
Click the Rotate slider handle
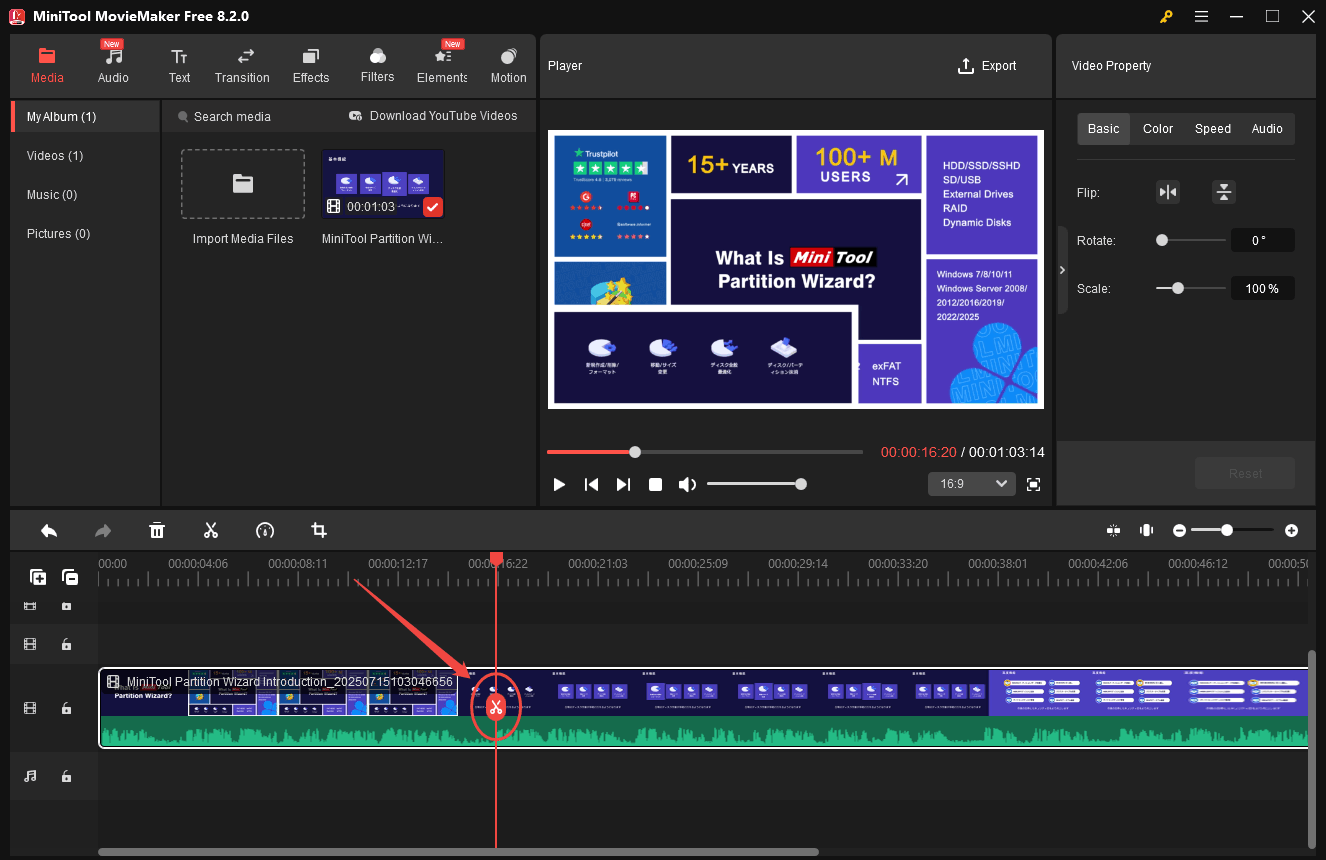click(x=1162, y=240)
